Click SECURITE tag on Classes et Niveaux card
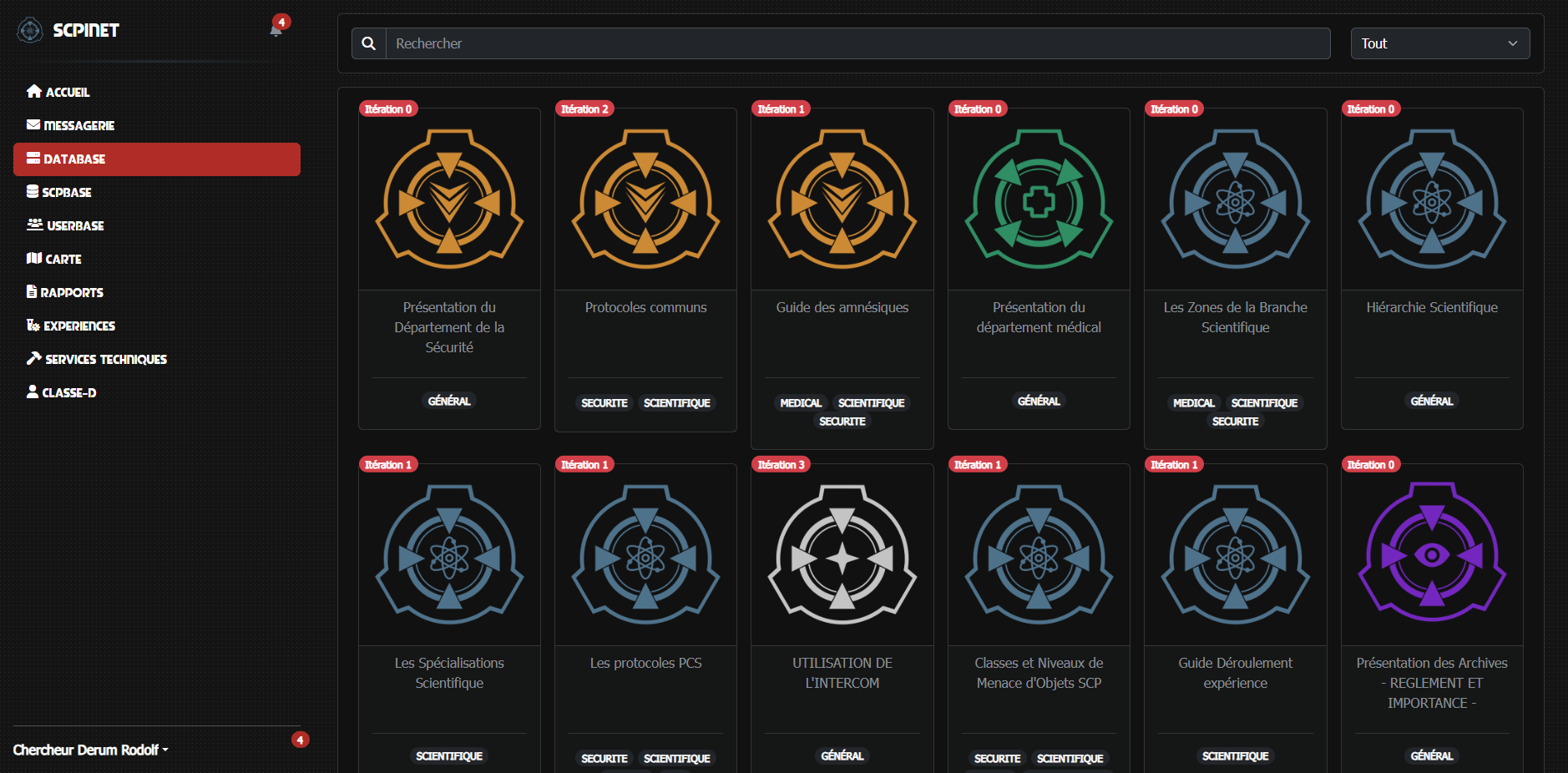 point(998,759)
